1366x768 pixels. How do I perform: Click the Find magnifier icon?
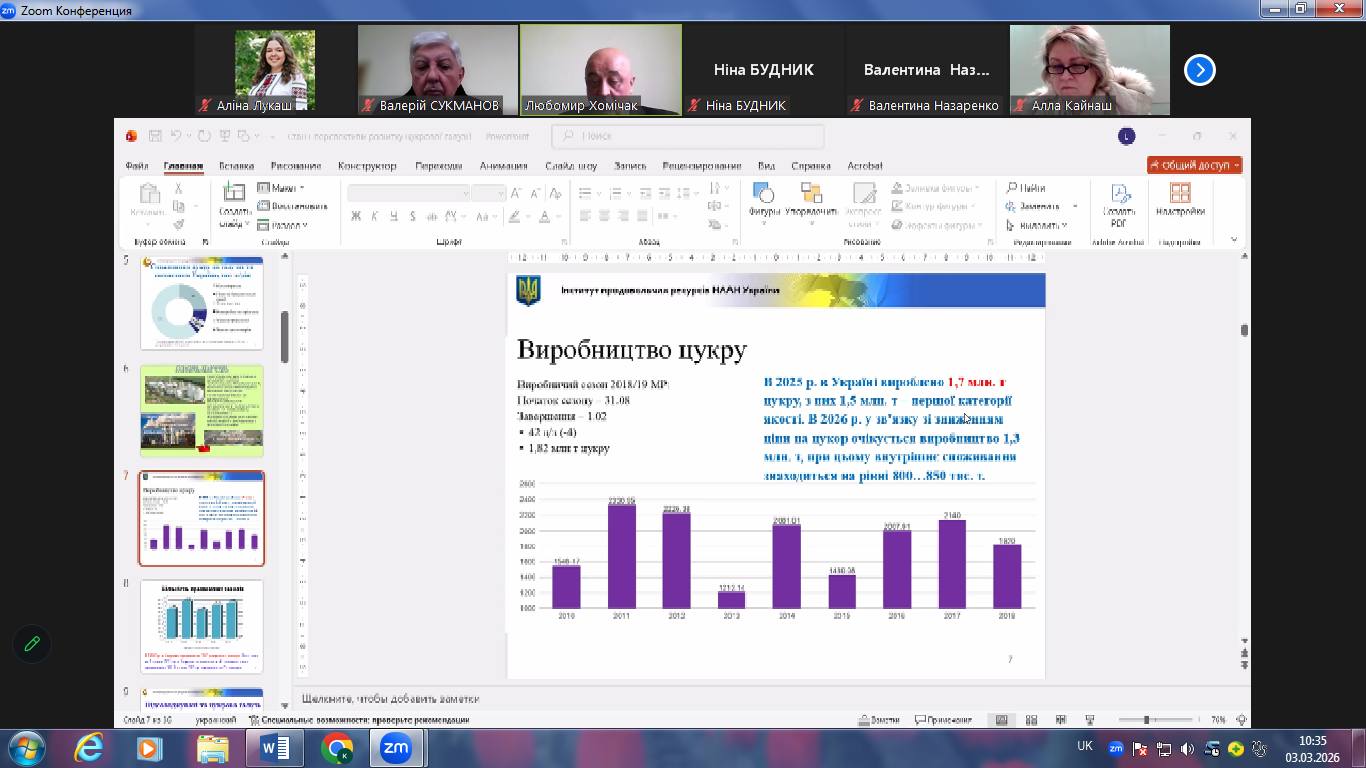click(x=1012, y=188)
